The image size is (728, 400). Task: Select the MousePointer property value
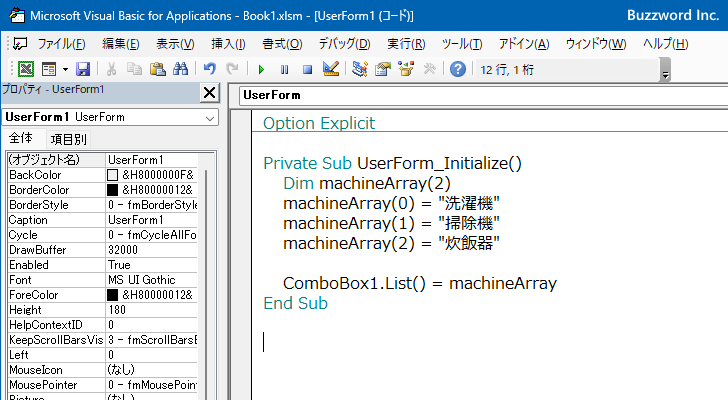coord(151,385)
